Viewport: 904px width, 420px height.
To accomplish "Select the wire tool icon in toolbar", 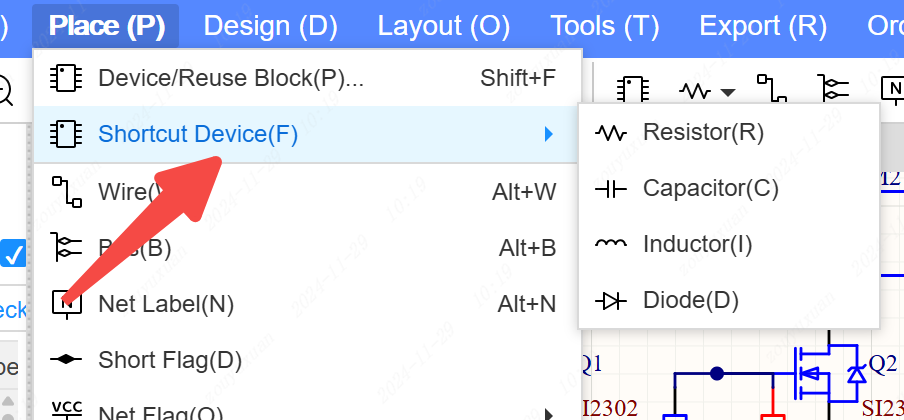I will (x=770, y=90).
